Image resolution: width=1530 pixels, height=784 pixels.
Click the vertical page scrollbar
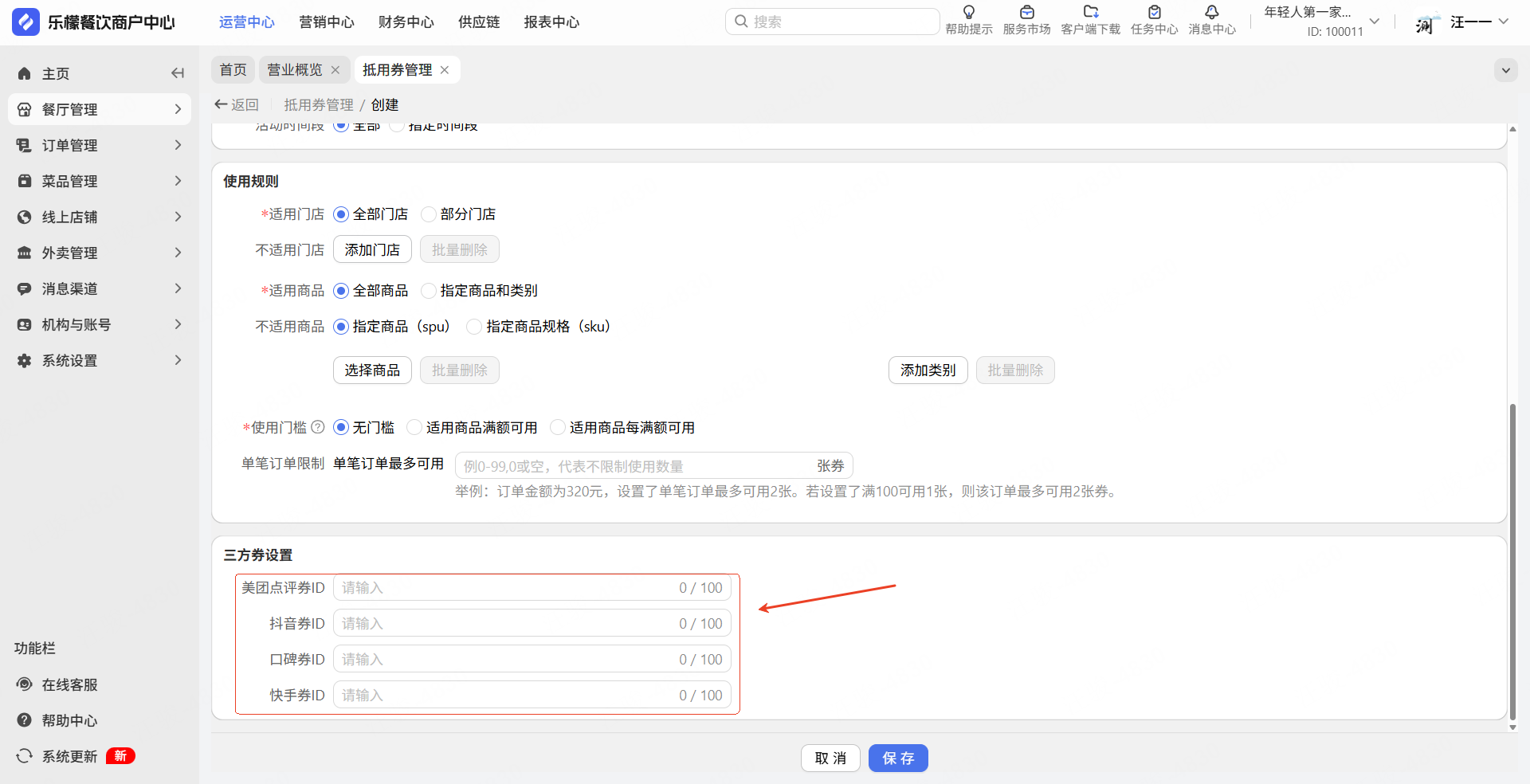1512,558
